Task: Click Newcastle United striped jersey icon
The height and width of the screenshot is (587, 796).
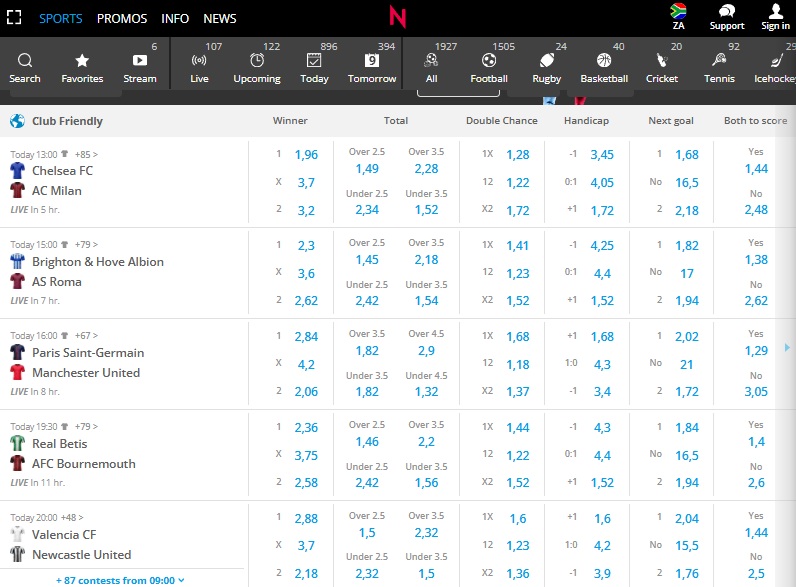Action: [x=17, y=555]
